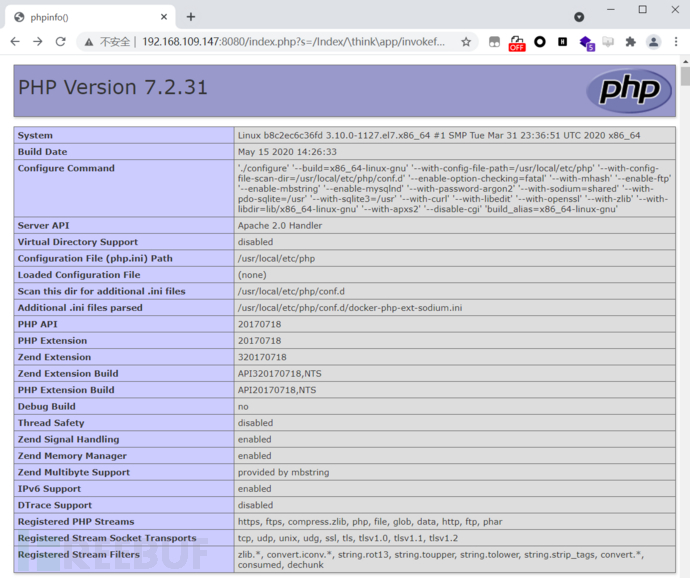Click the 'provided by mbstring' value
The height and width of the screenshot is (578, 690).
click(283, 472)
